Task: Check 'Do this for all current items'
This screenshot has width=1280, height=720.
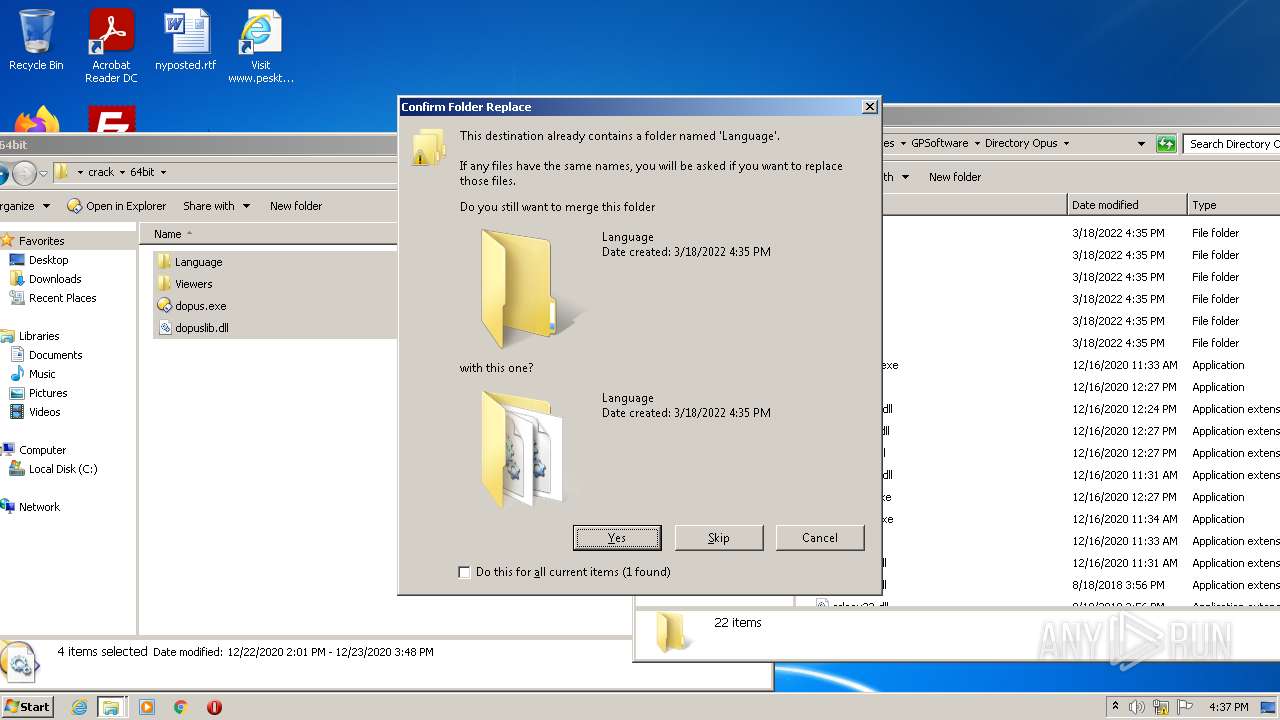Action: 464,572
